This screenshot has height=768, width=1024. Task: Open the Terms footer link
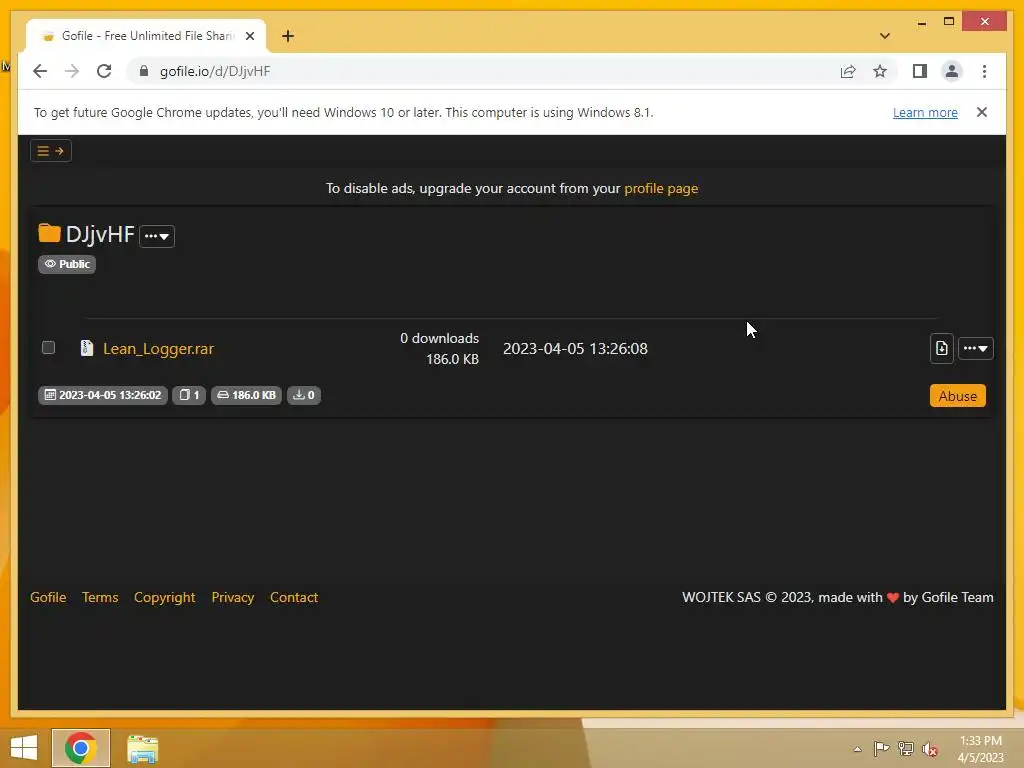click(100, 597)
